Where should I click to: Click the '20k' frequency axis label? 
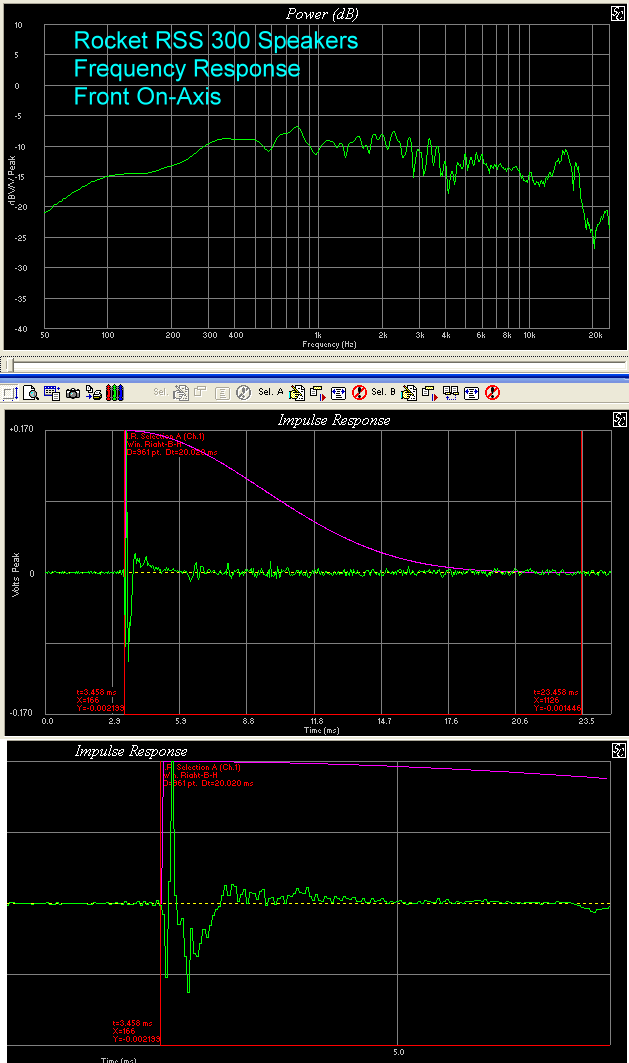pos(595,335)
